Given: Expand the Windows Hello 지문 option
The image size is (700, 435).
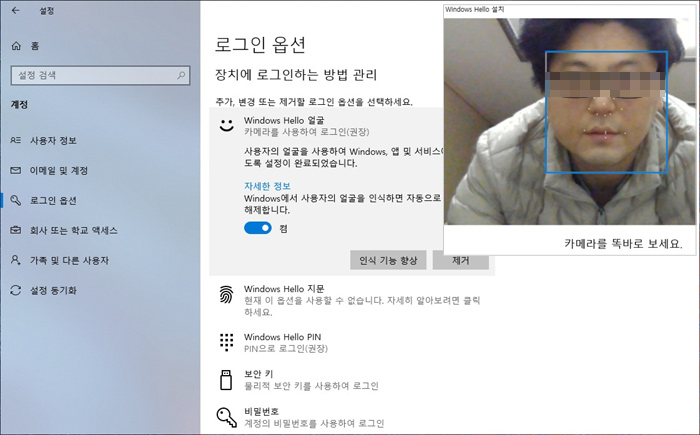Looking at the screenshot, I should (352, 300).
